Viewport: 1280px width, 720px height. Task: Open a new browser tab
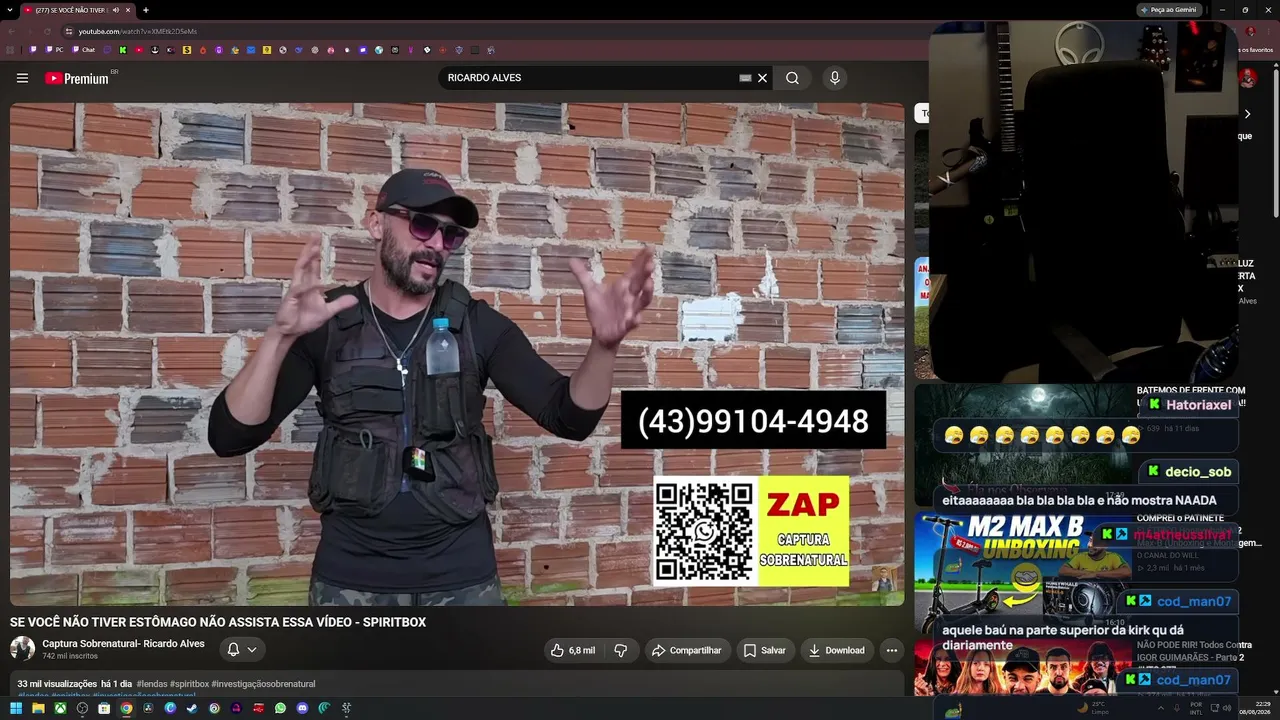click(146, 10)
